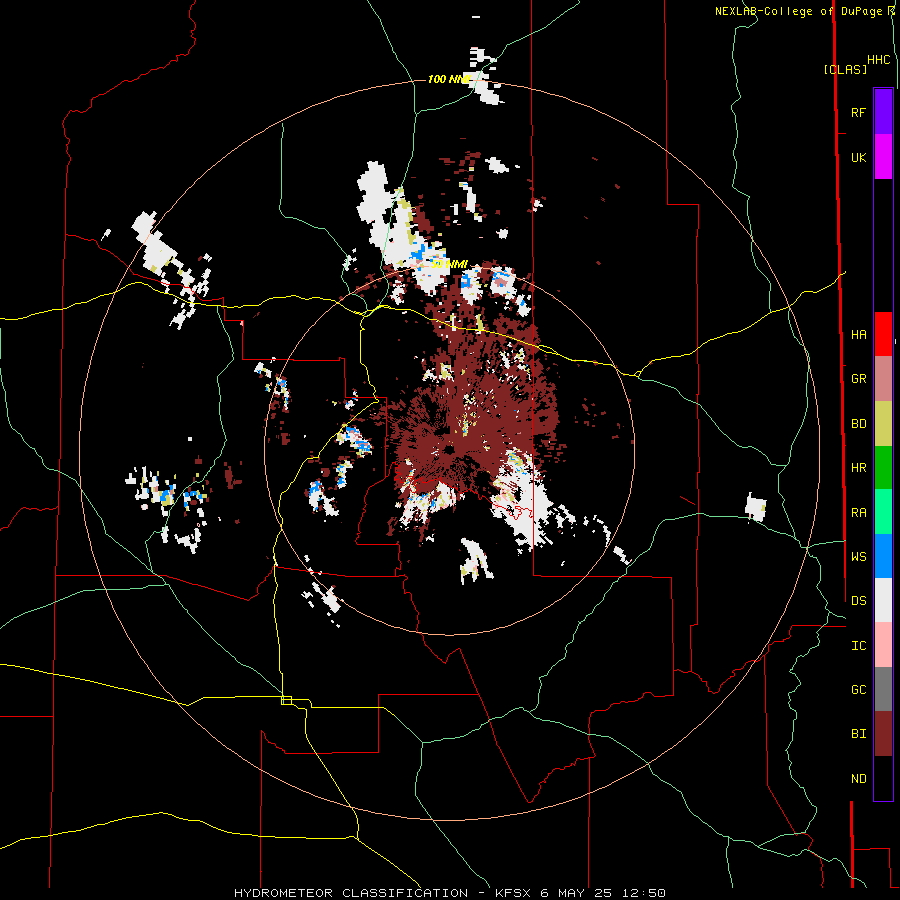Click the RF legend label
900x900 pixels.
coord(858,112)
